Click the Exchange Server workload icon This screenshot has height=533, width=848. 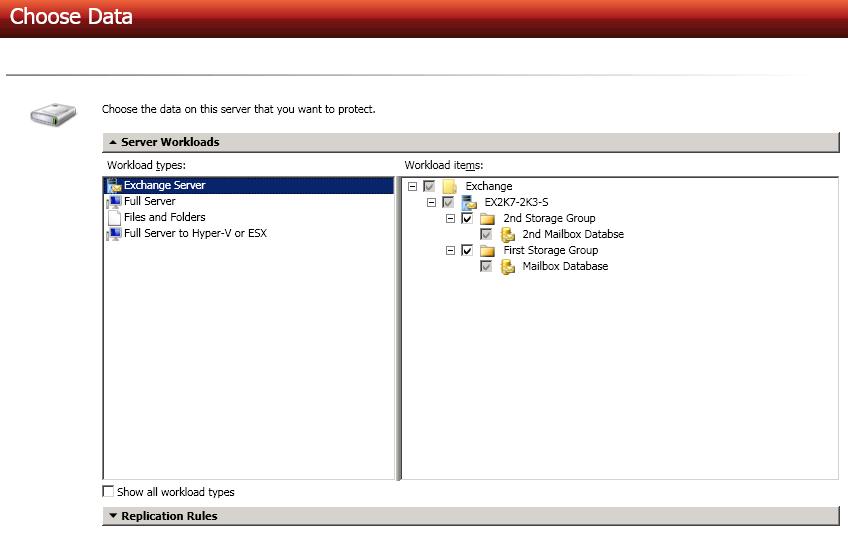113,185
